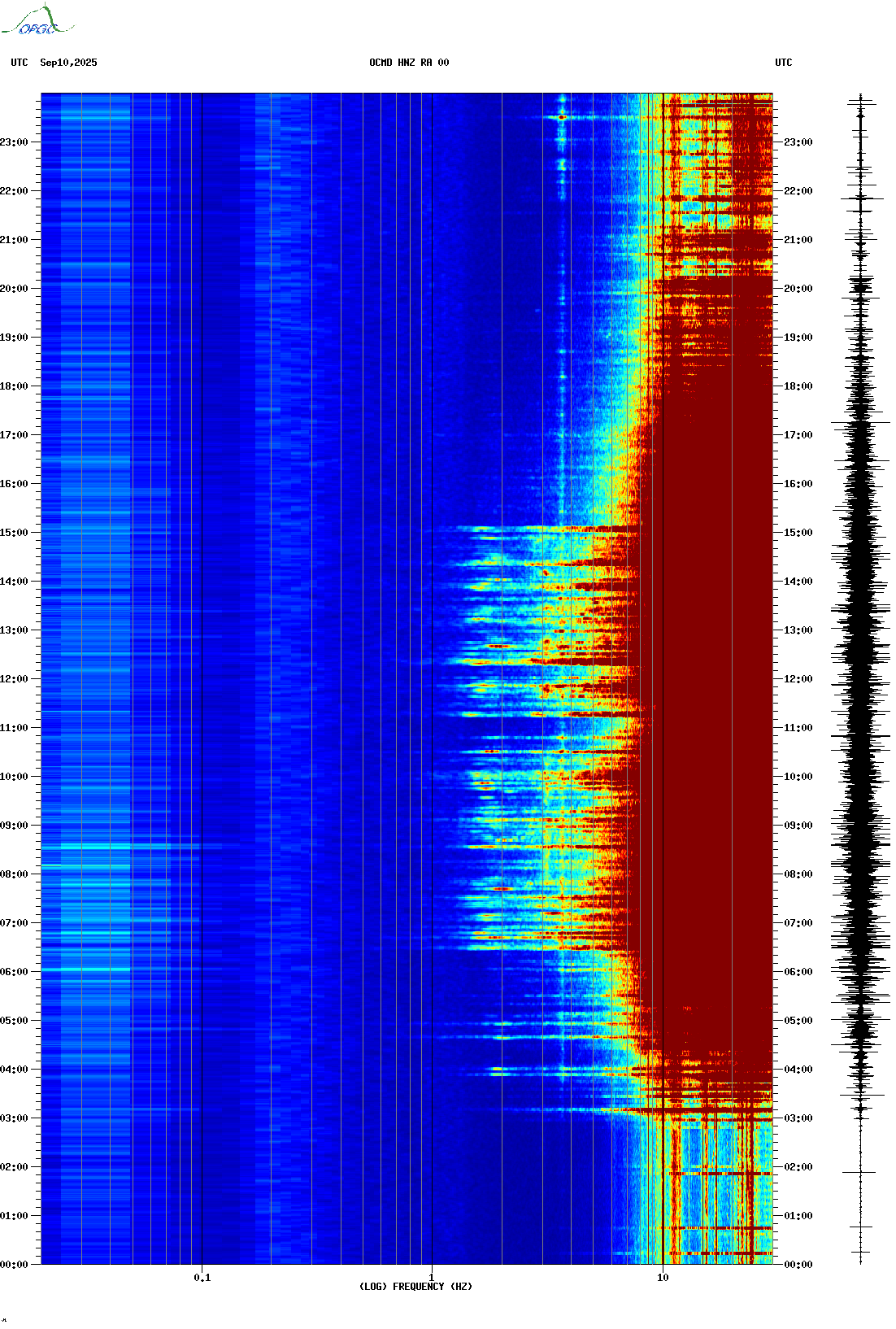The width and height of the screenshot is (896, 1329).
Task: Click the 01:00 label on left time axis
Action: pyautogui.click(x=14, y=1216)
